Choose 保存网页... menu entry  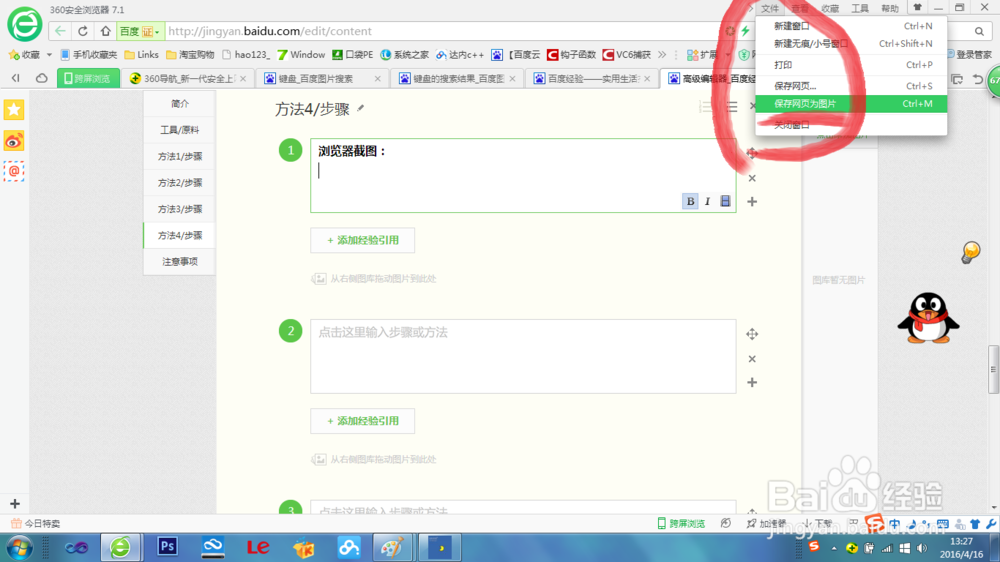851,85
